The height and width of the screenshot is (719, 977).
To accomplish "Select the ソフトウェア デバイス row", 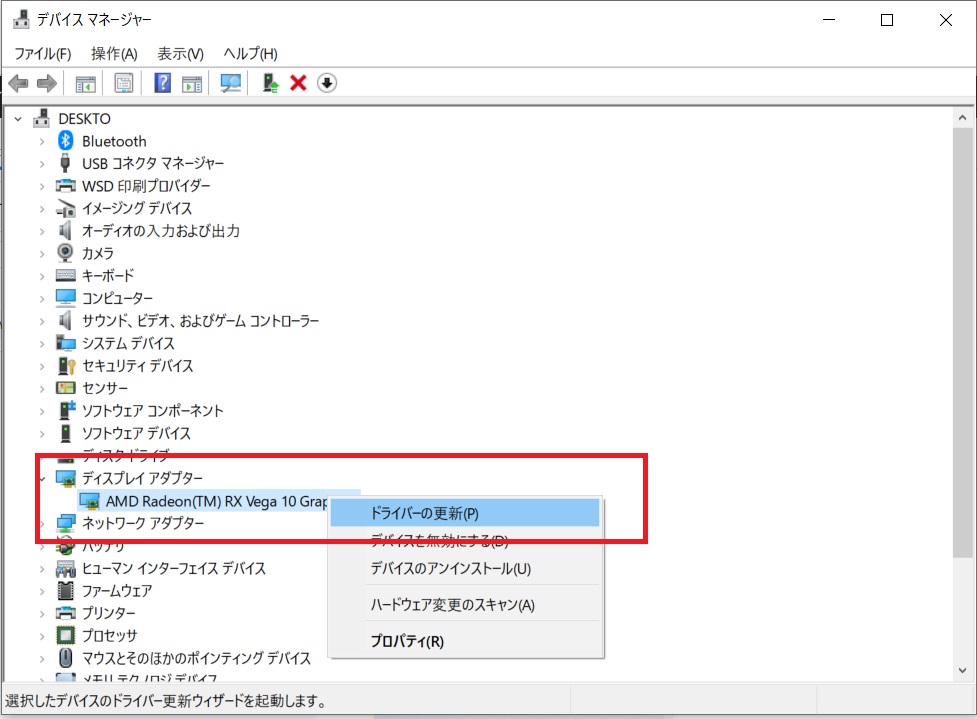I will [x=136, y=433].
